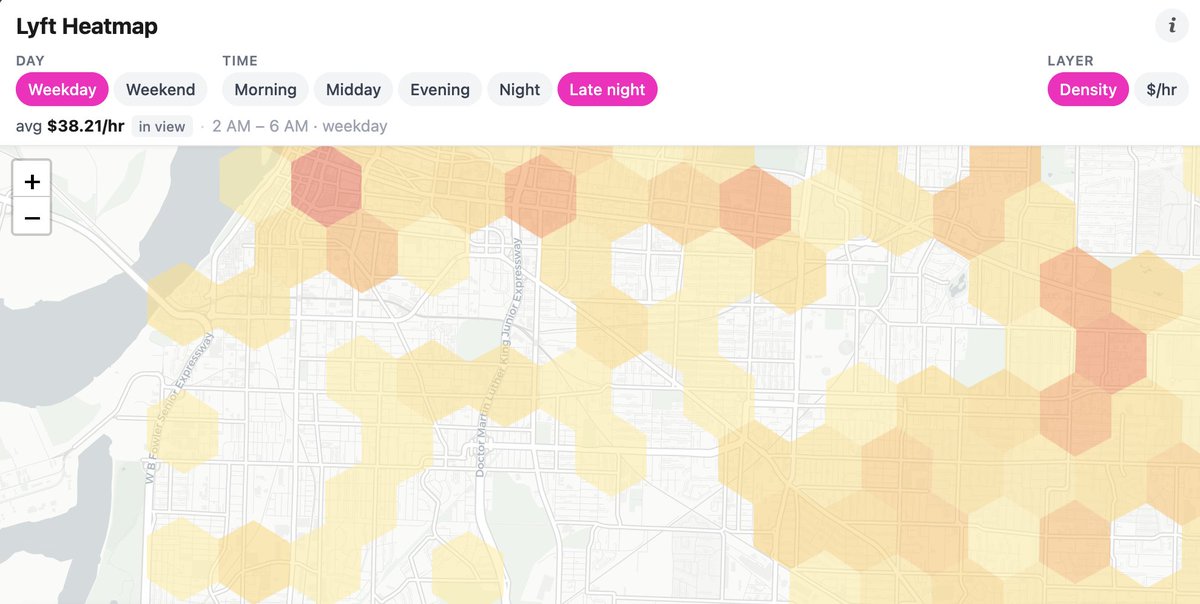Choose the Evening time slot
Image resolution: width=1200 pixels, height=604 pixels.
click(x=440, y=89)
